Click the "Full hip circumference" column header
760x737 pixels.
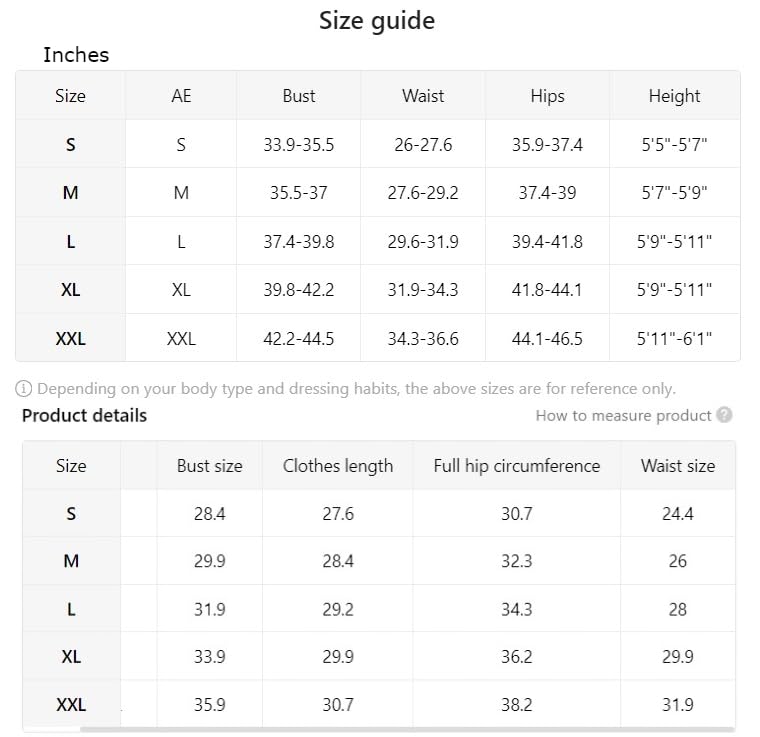(516, 465)
